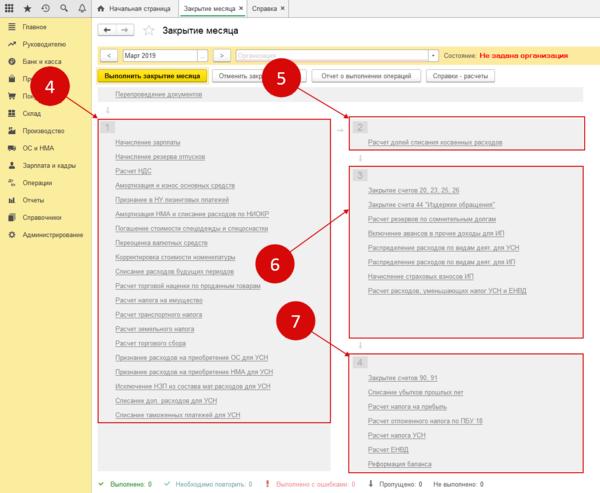The height and width of the screenshot is (493, 600).
Task: Click the ОС и НМА truck icon
Action: [12, 148]
